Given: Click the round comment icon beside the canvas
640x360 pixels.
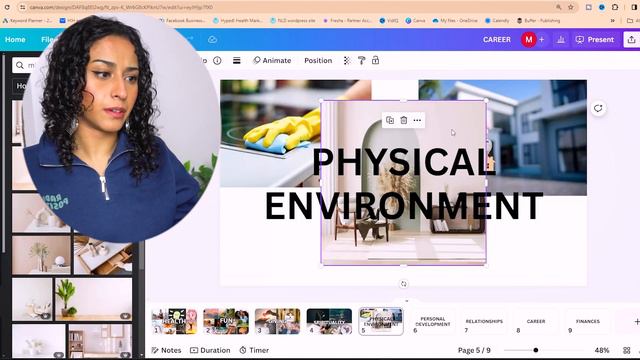Looking at the screenshot, I should coord(598,108).
